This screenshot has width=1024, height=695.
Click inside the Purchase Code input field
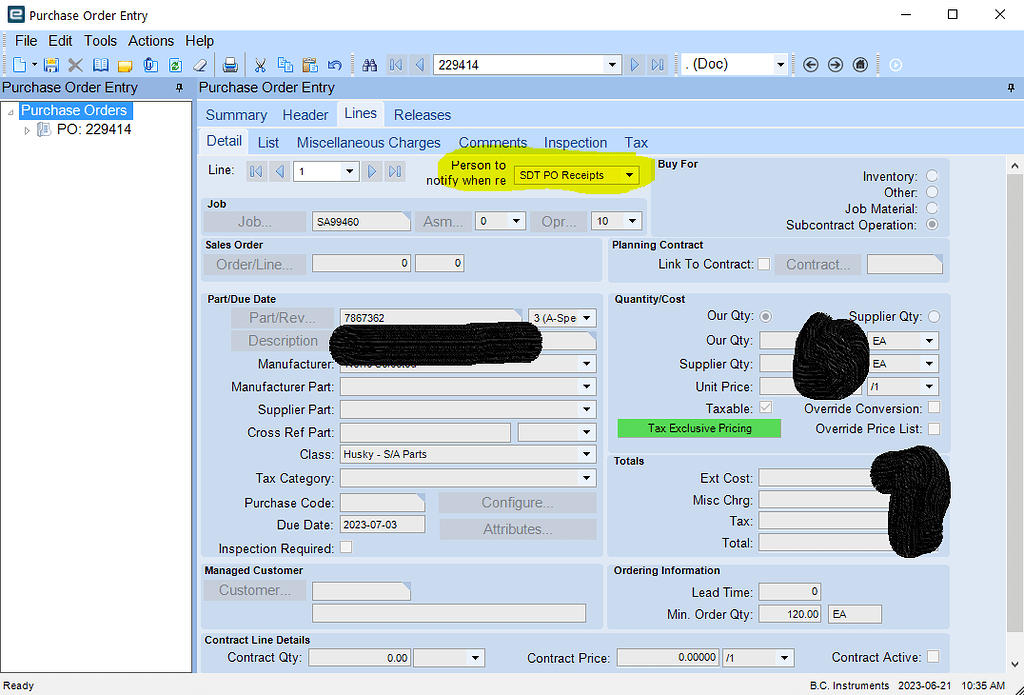(380, 501)
